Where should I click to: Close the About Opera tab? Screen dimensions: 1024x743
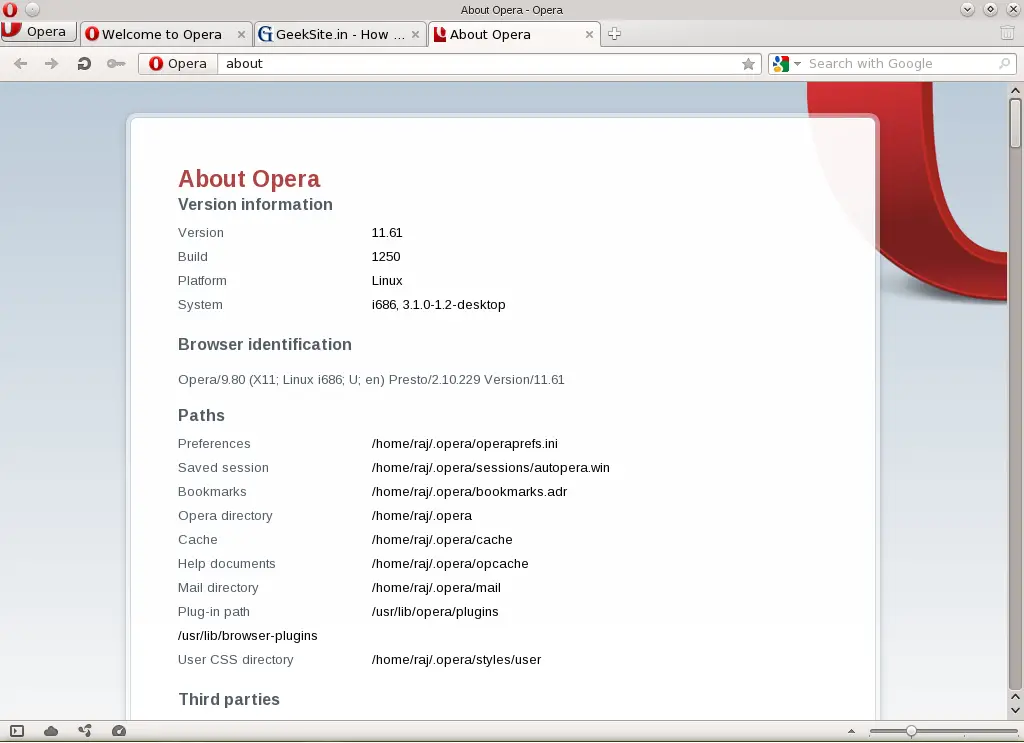click(589, 35)
